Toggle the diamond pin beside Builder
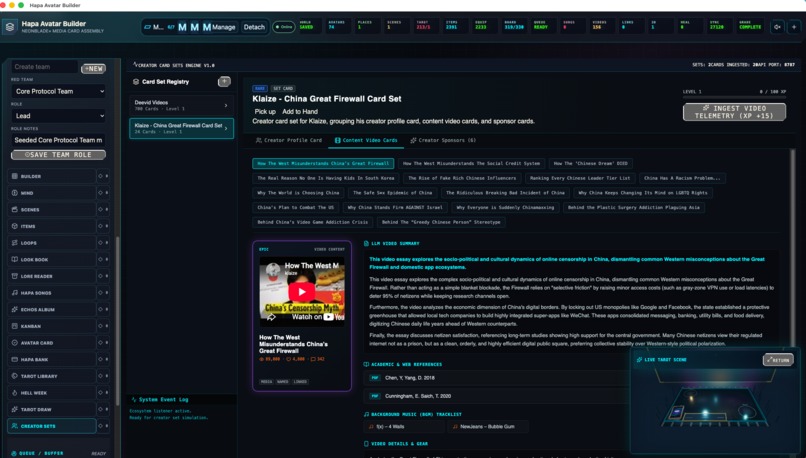Screen dimensions: 806x458 (100, 176)
